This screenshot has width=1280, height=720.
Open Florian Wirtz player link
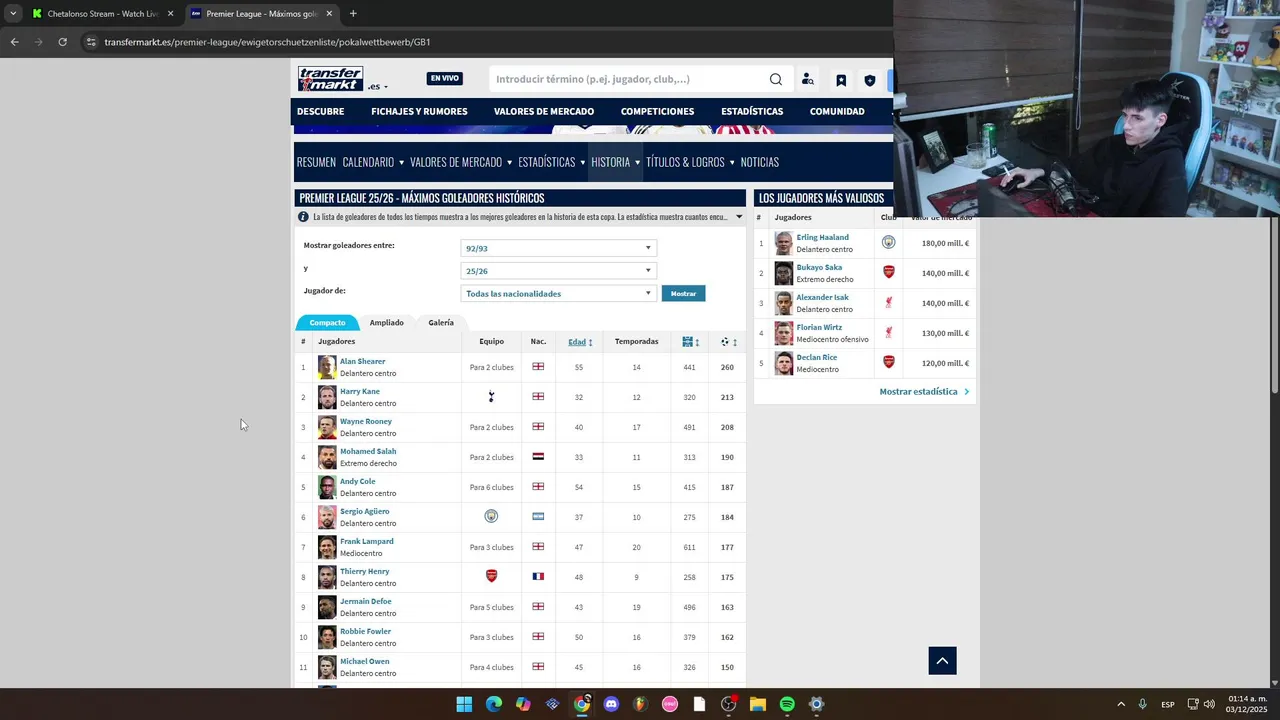[819, 327]
